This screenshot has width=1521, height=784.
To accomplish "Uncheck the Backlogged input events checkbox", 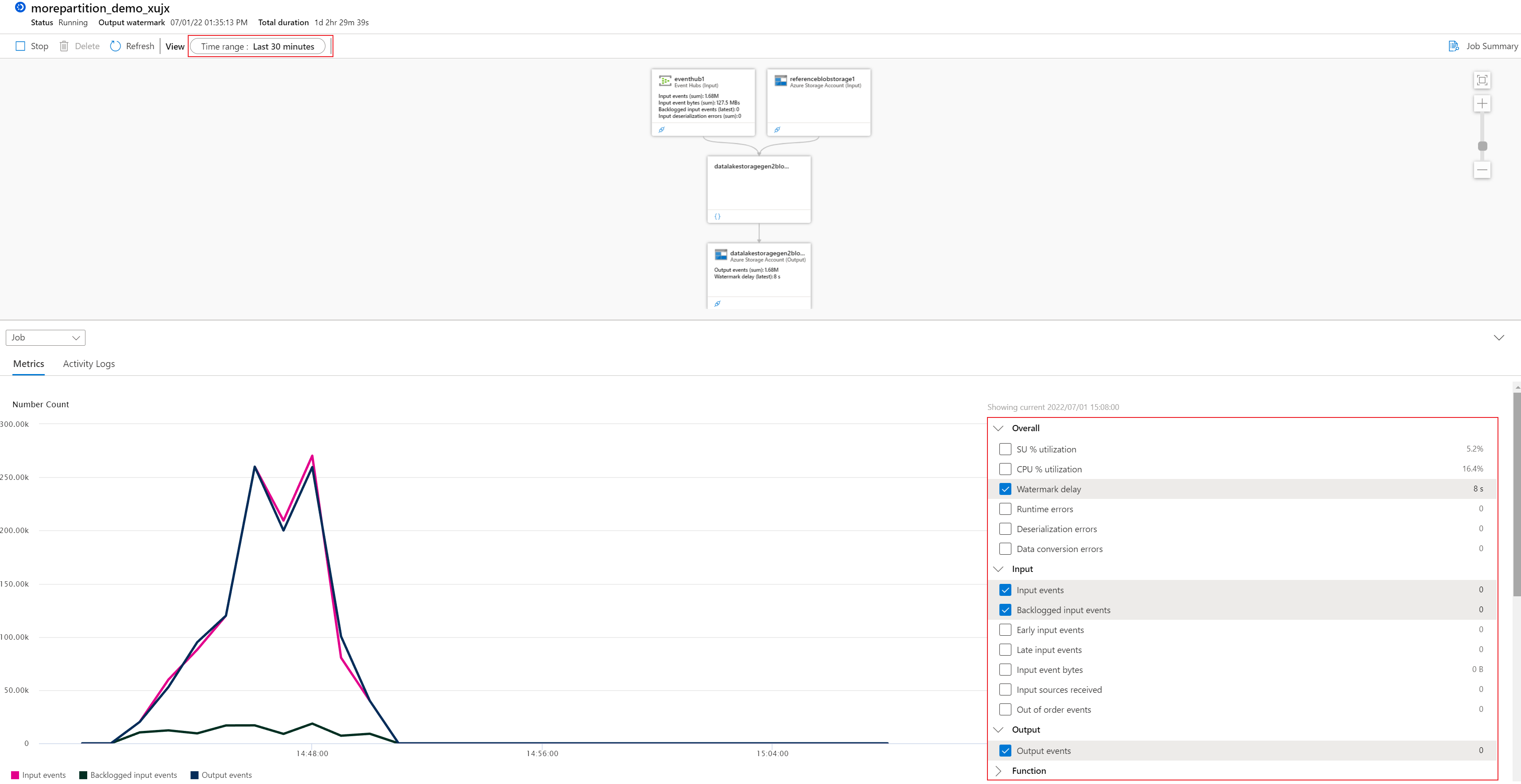I will [1005, 610].
